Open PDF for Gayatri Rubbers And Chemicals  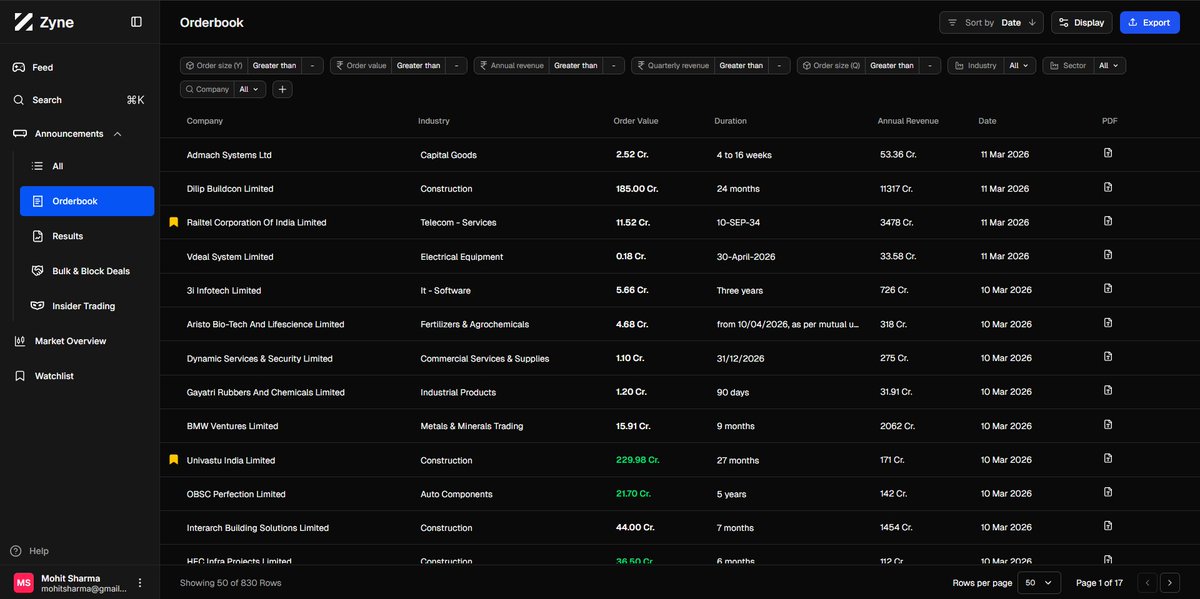point(1108,391)
